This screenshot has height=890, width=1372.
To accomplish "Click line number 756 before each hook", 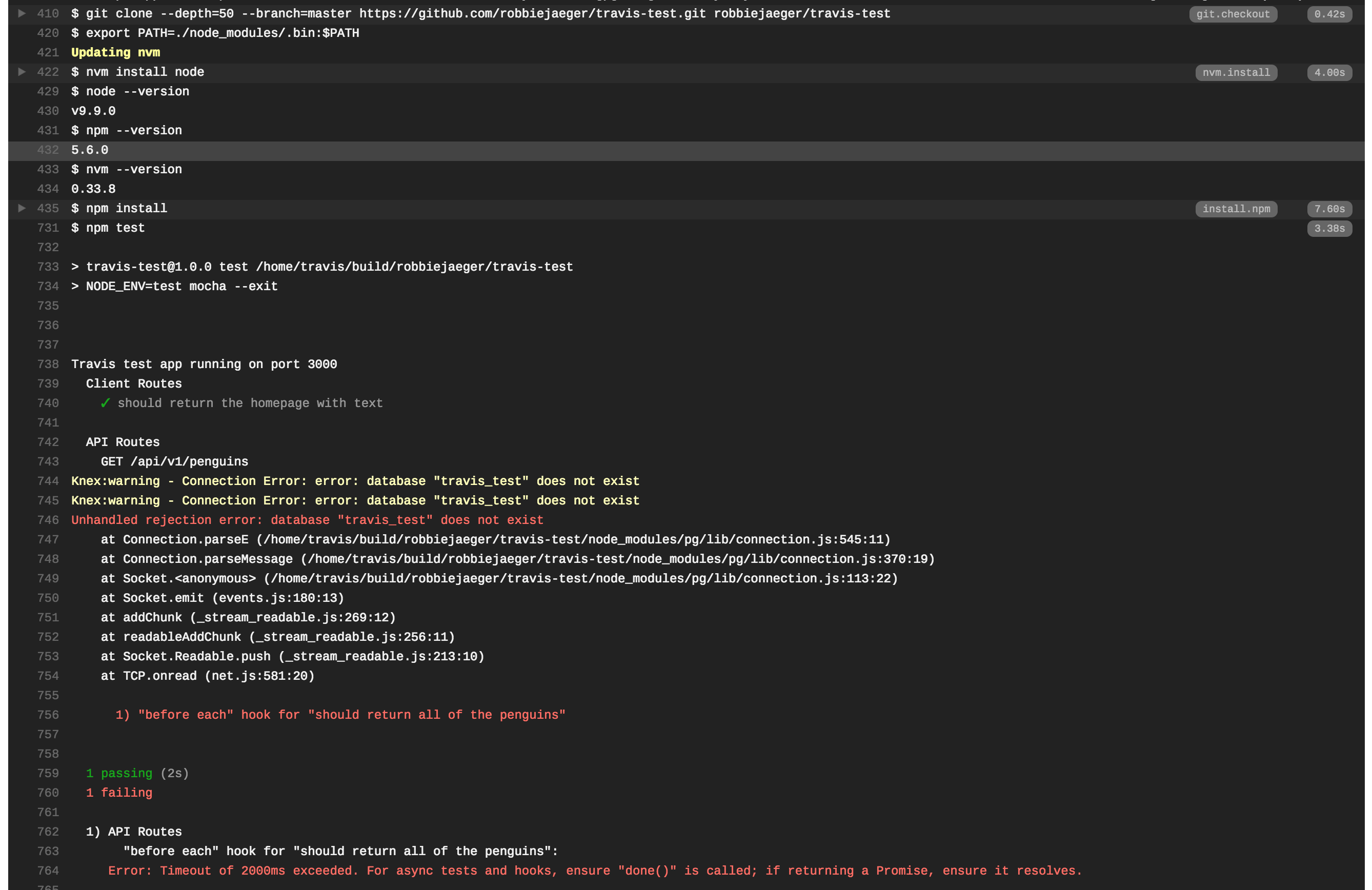I will pos(48,715).
